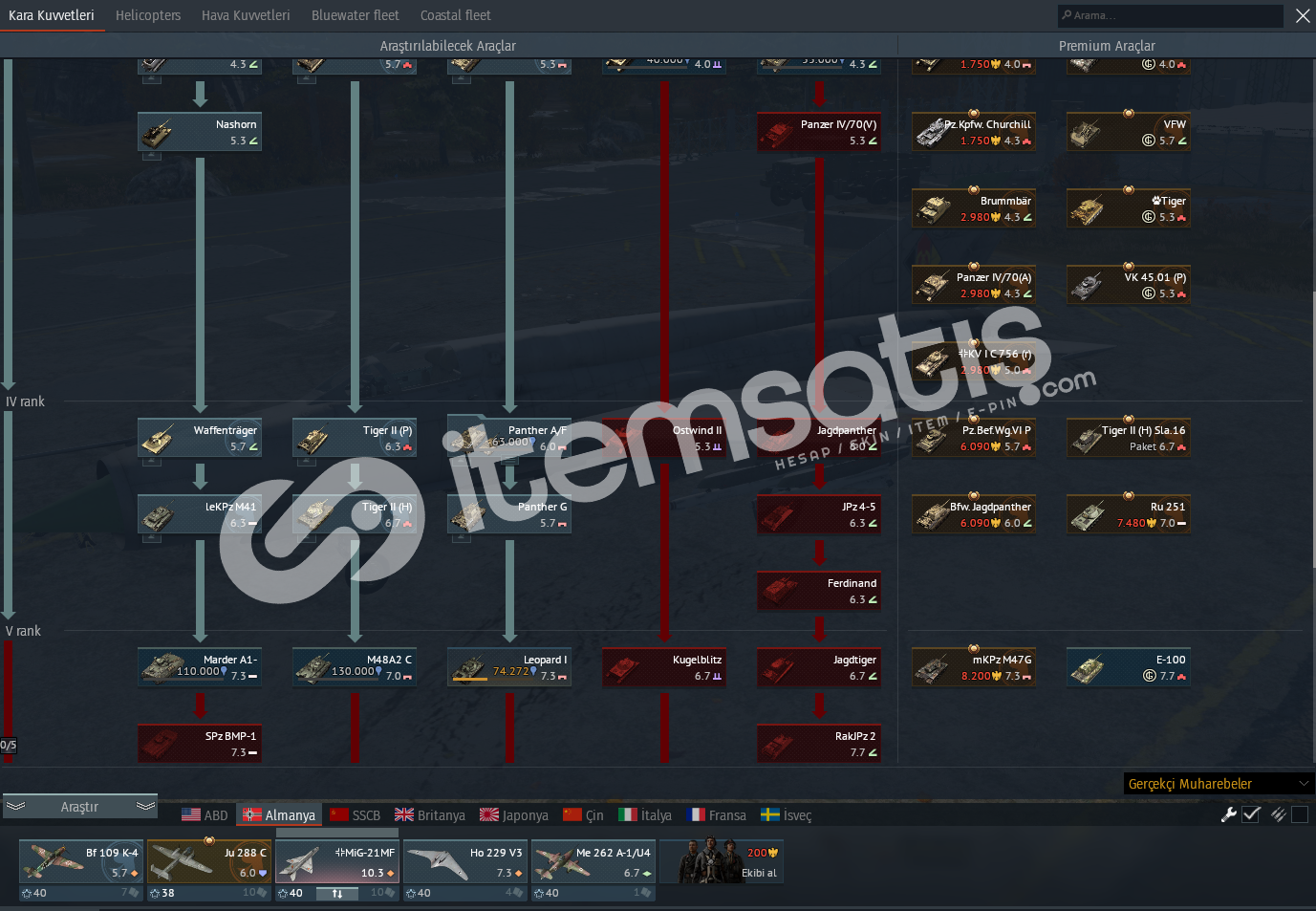Switch to the Coastal fleet tab

456,15
